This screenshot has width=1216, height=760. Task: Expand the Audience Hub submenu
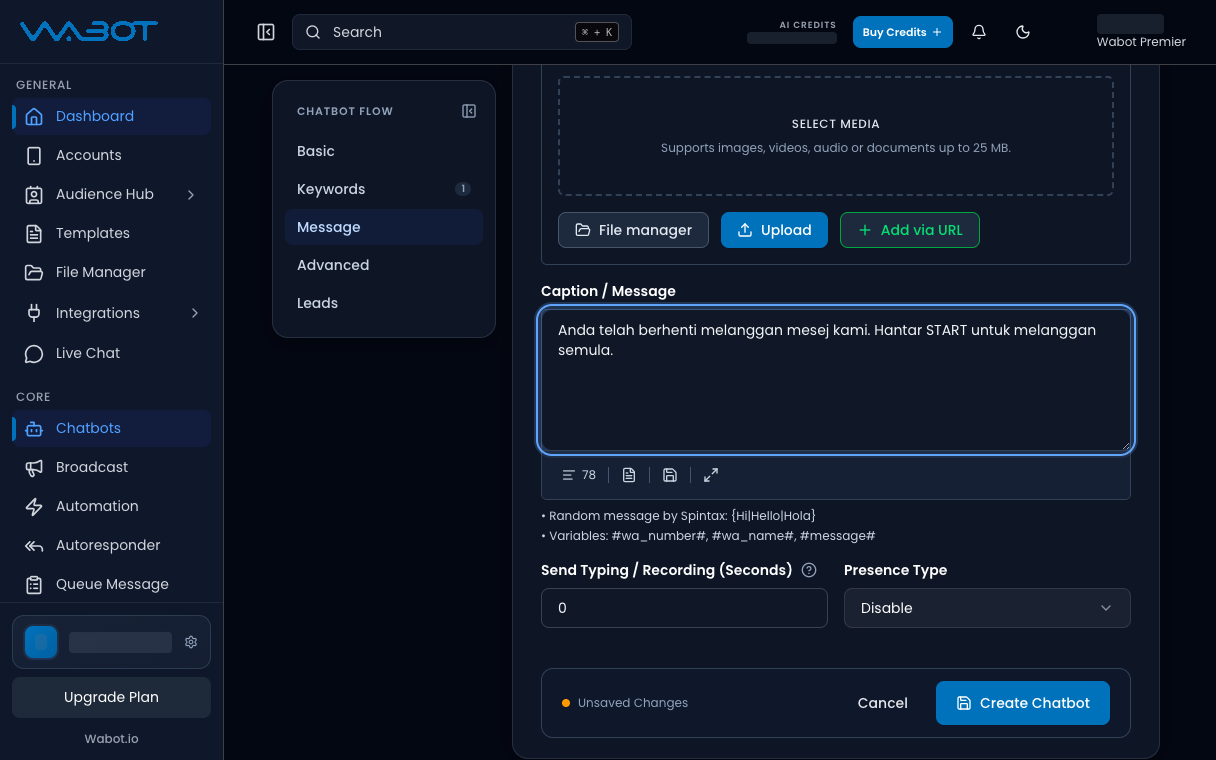111,194
